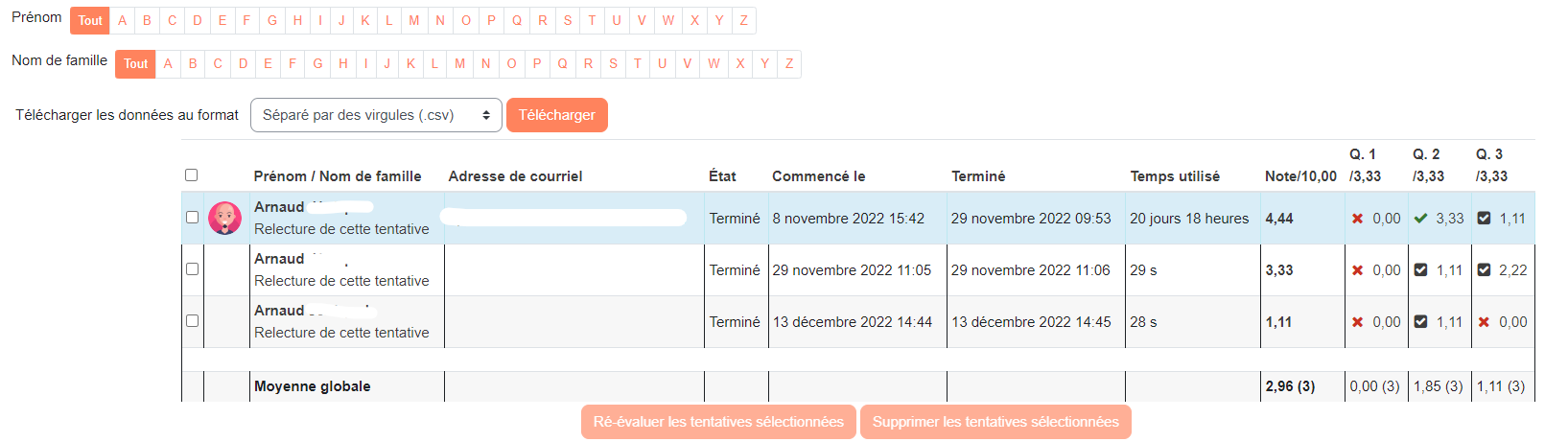Click the Q. 1 red cross for the 13 décembre attempt
The width and height of the screenshot is (1568, 442).
pos(1357,322)
